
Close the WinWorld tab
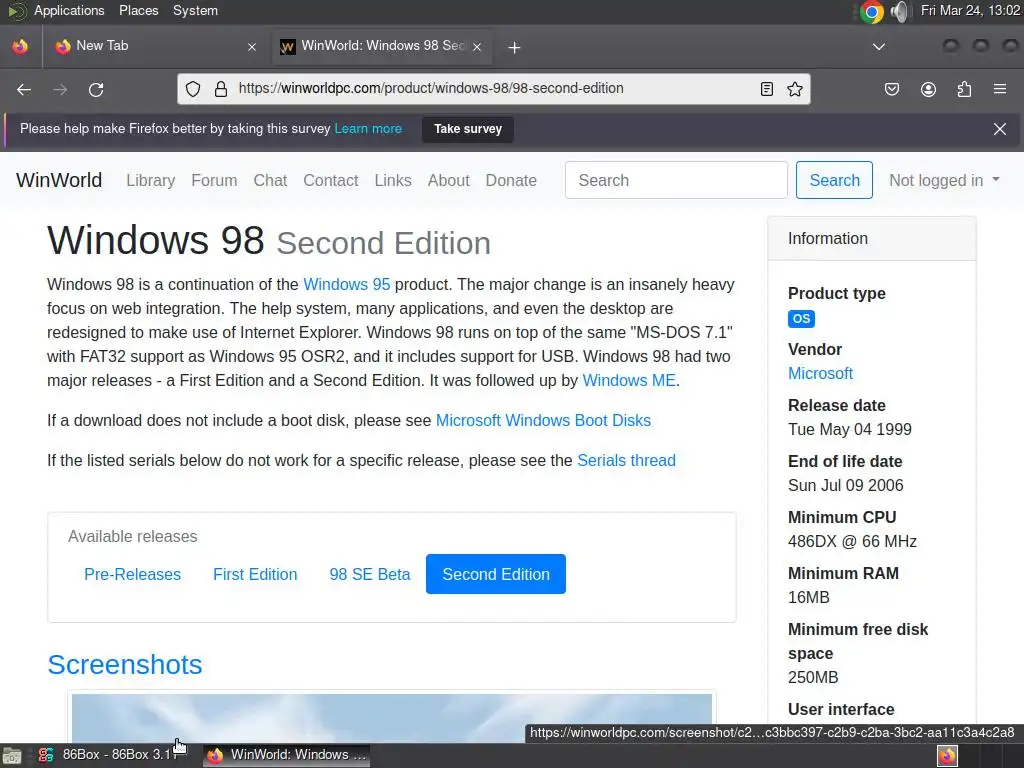click(477, 47)
